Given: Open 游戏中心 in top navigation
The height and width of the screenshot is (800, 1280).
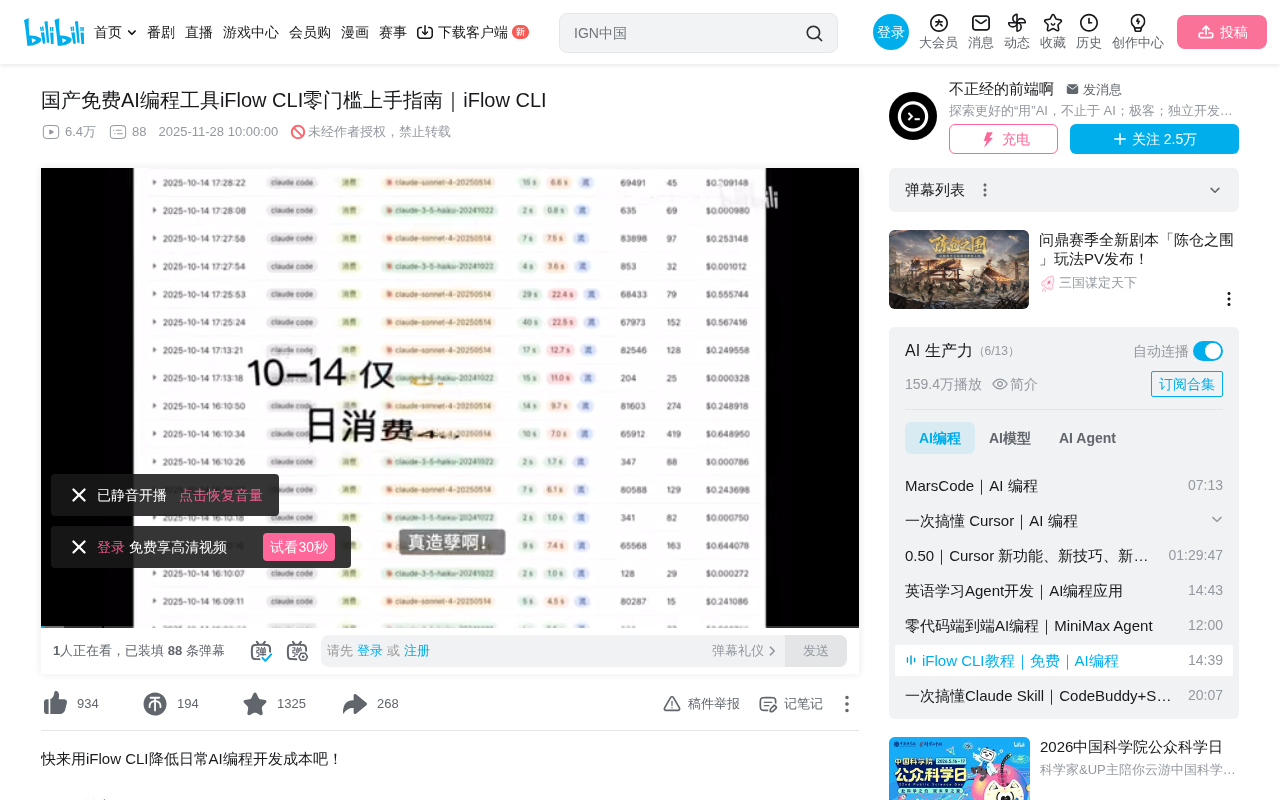Looking at the screenshot, I should pos(251,32).
